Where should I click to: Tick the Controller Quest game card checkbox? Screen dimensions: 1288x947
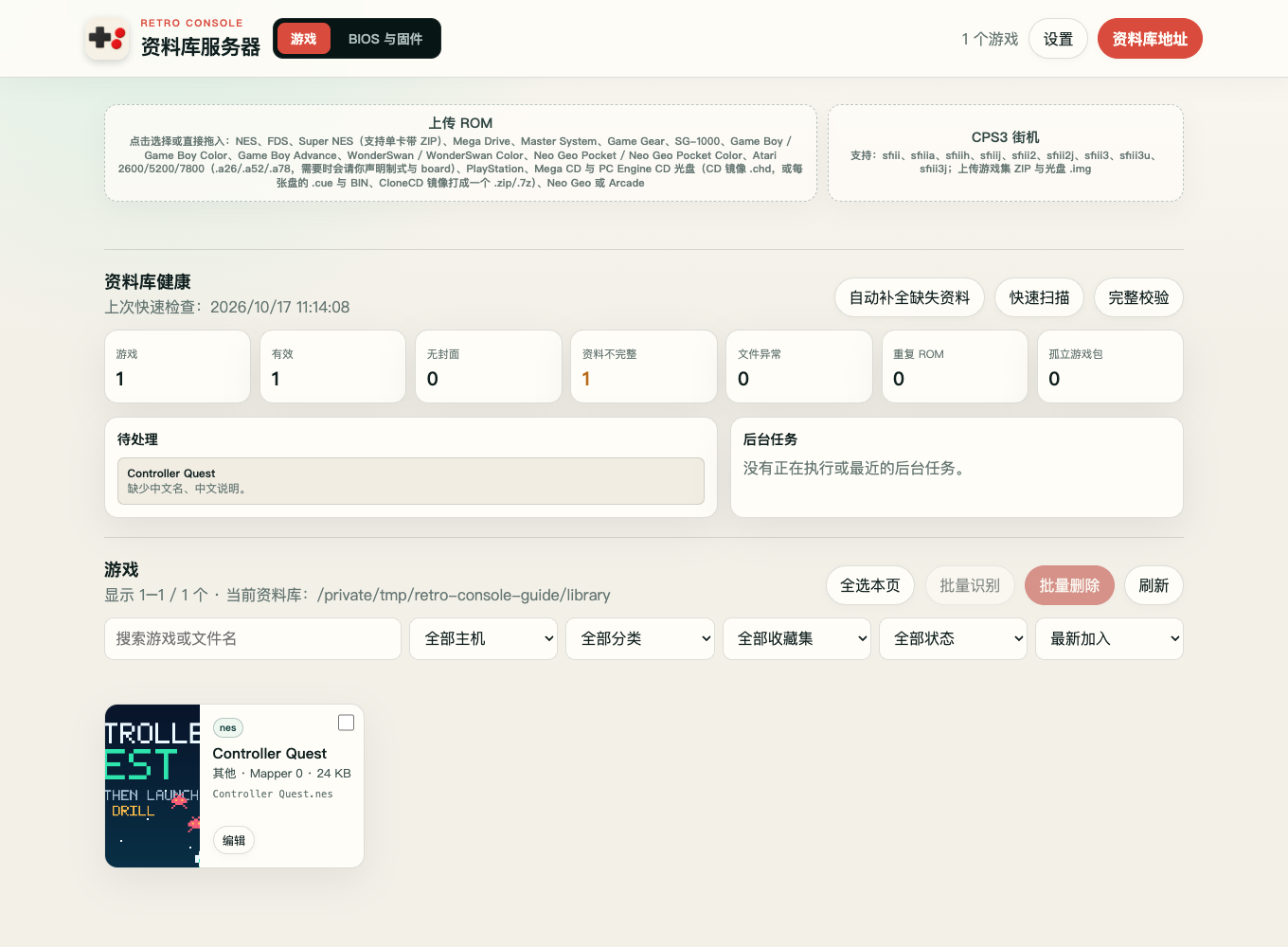coord(347,723)
